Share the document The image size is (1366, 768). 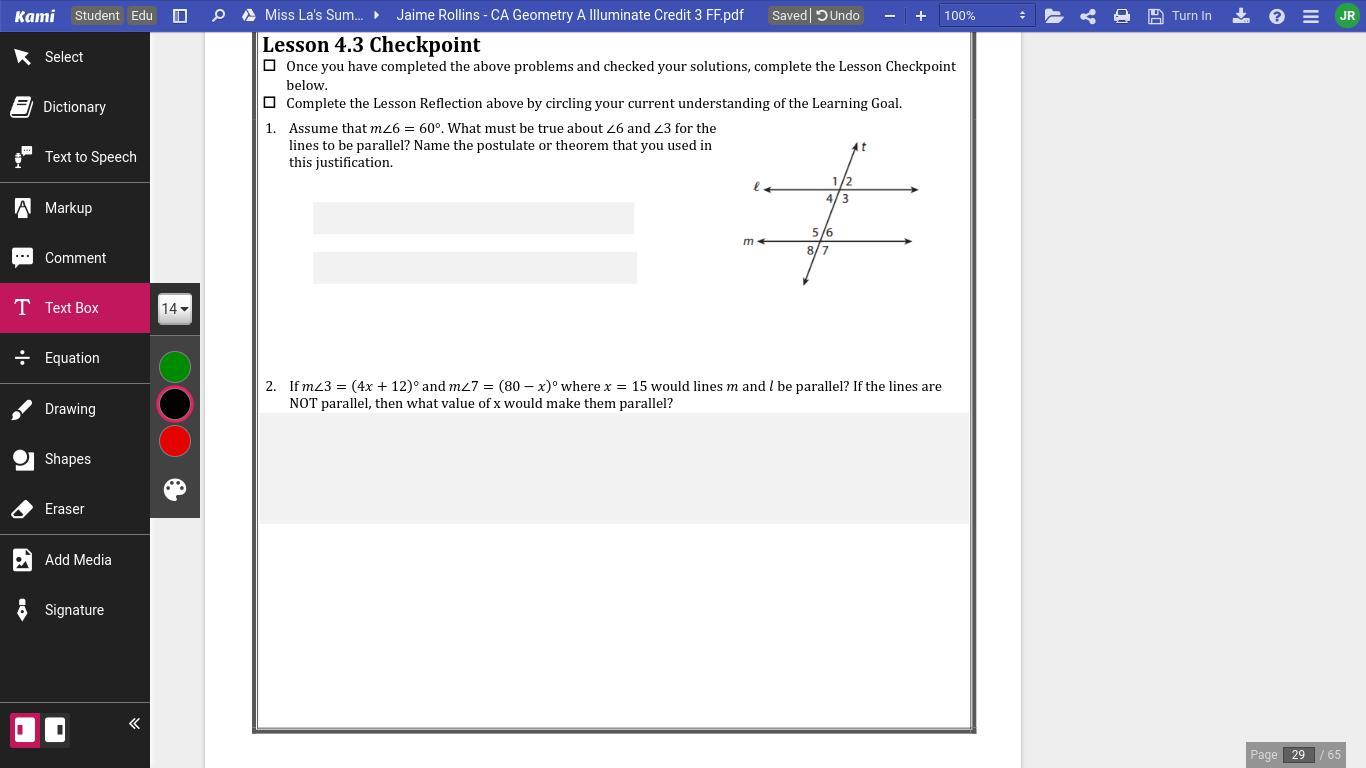pyautogui.click(x=1088, y=16)
